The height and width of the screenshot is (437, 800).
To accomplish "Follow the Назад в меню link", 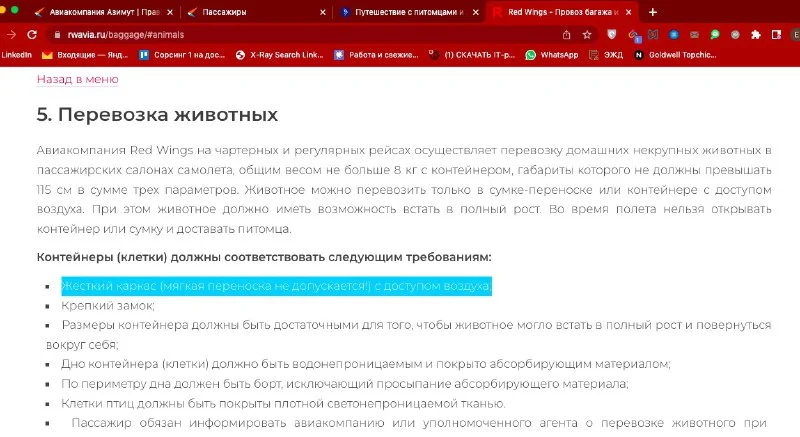I will 78,80.
